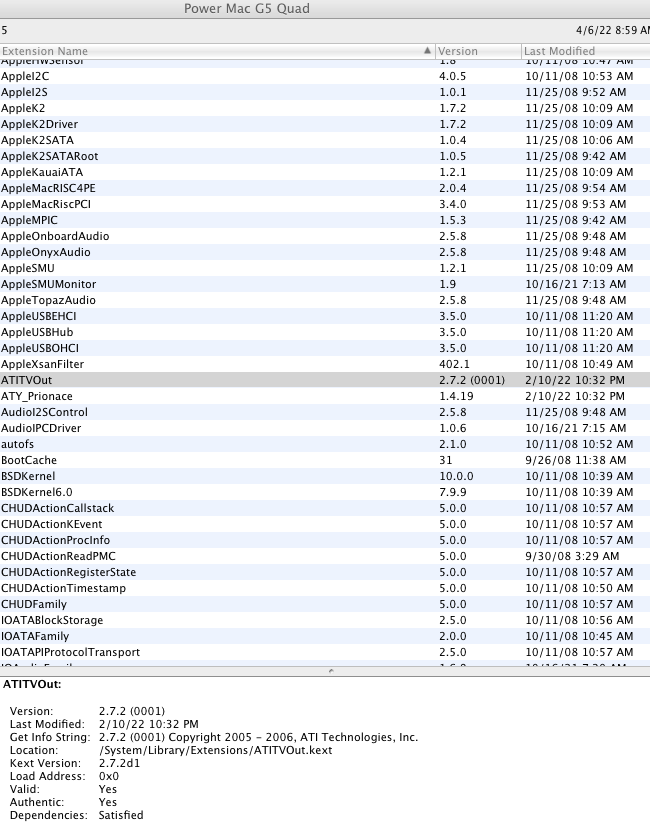650x829 pixels.
Task: Click the Kext Version 2.7.2d1 value
Action: 120,763
